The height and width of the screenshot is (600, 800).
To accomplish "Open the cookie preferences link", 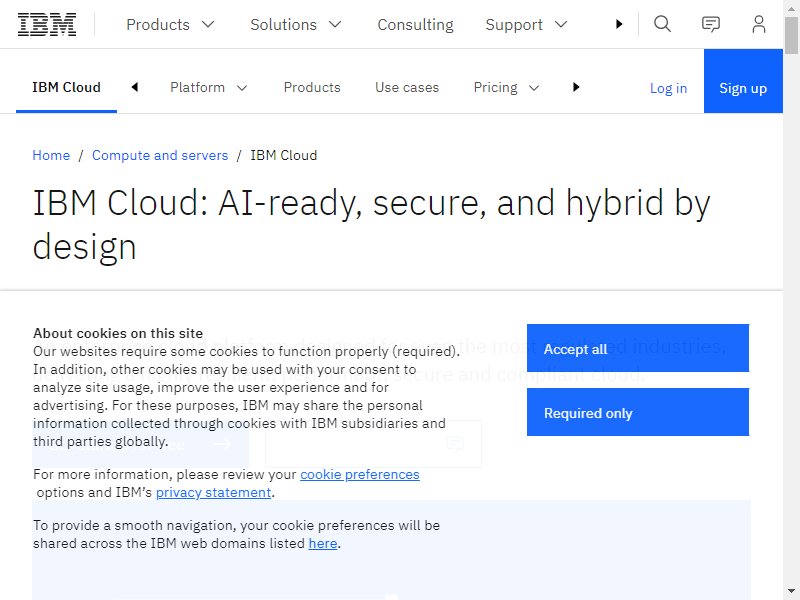I will pos(360,474).
